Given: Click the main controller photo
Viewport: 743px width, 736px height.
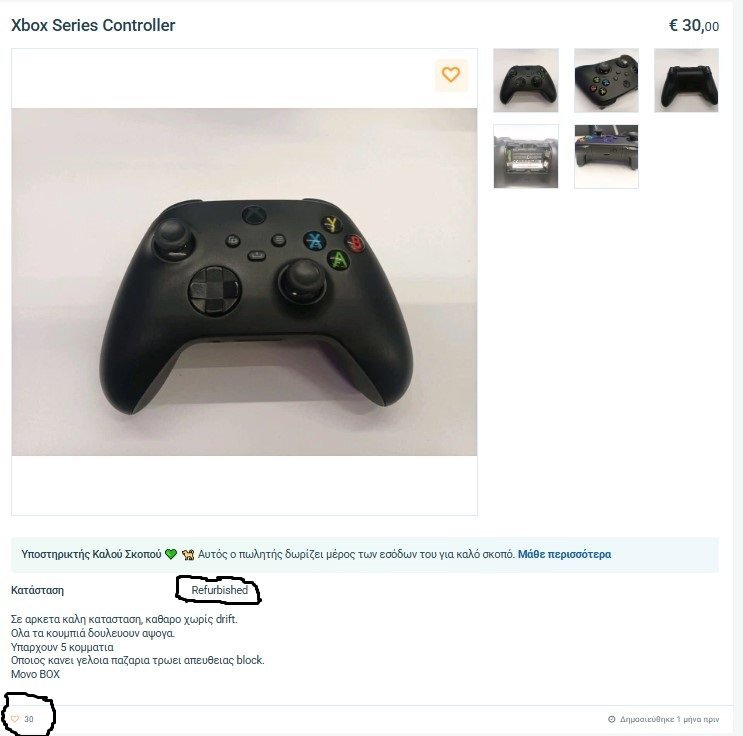Looking at the screenshot, I should pos(244,282).
